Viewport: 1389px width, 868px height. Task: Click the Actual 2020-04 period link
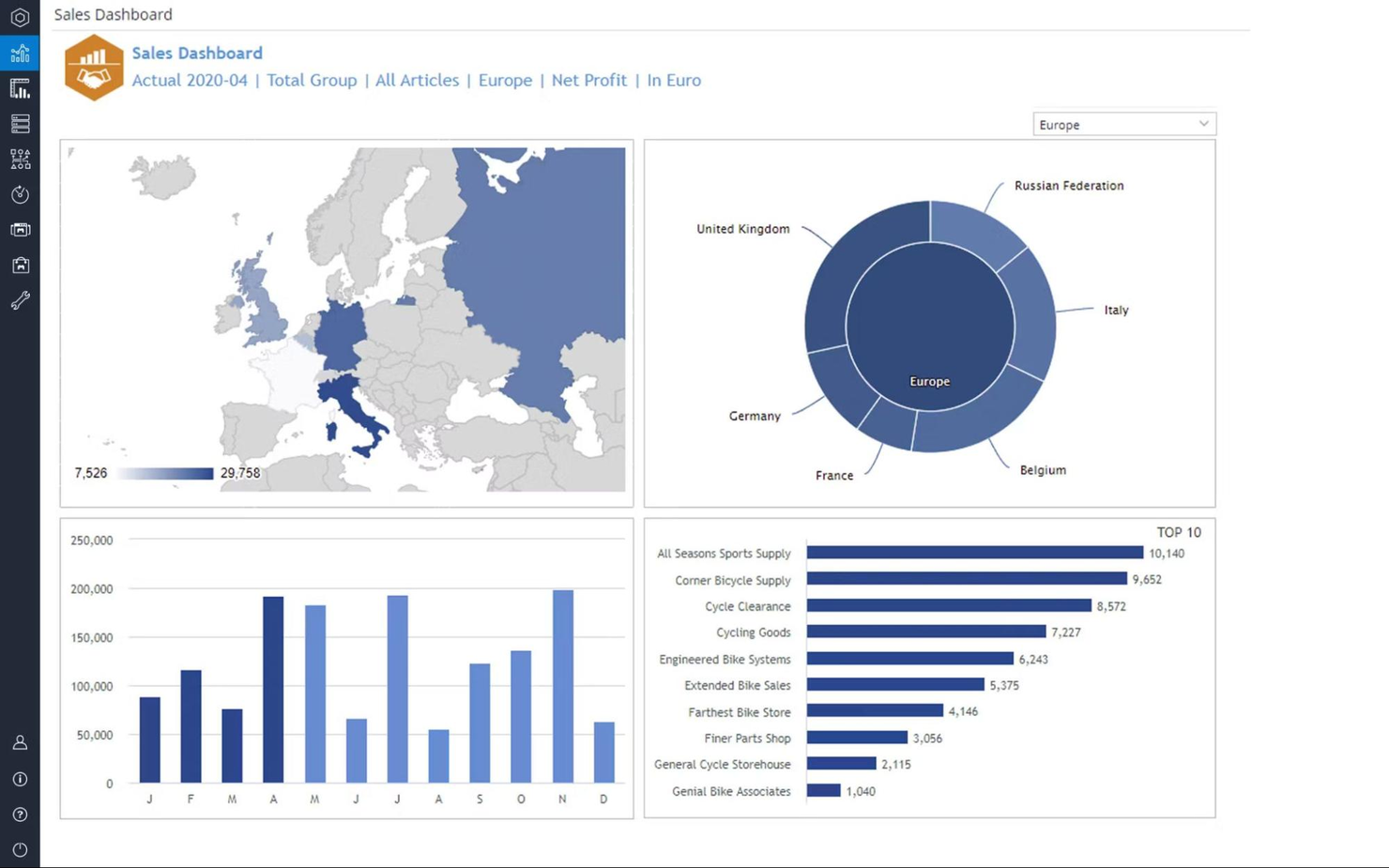tap(190, 81)
